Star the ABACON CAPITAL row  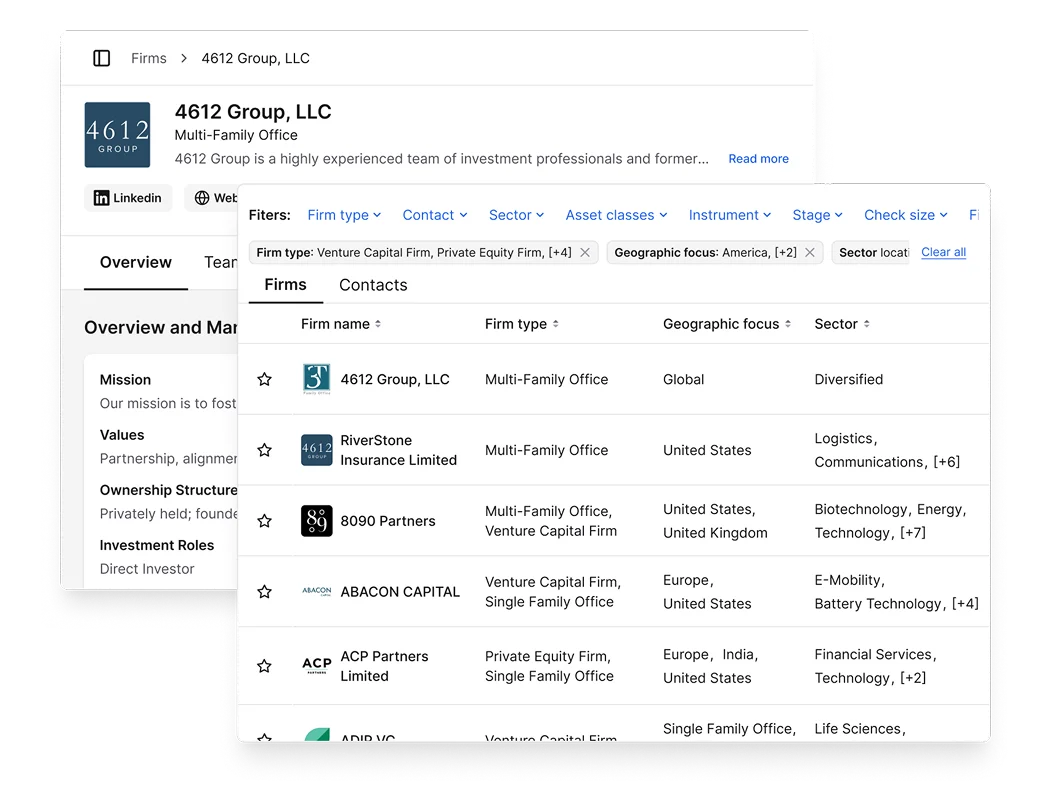tap(264, 591)
